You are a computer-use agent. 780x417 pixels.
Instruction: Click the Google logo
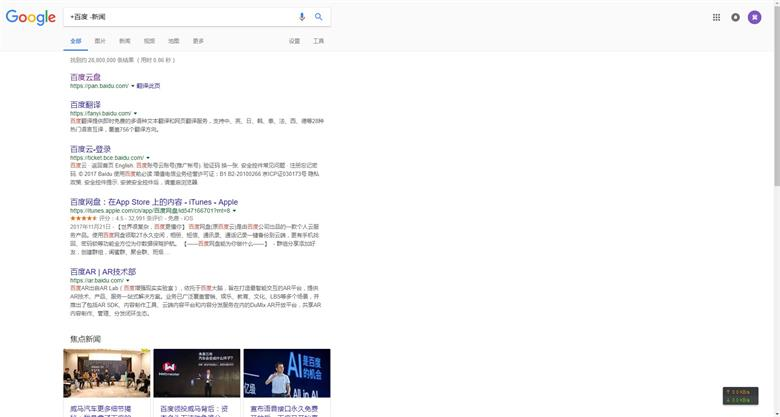(30, 17)
